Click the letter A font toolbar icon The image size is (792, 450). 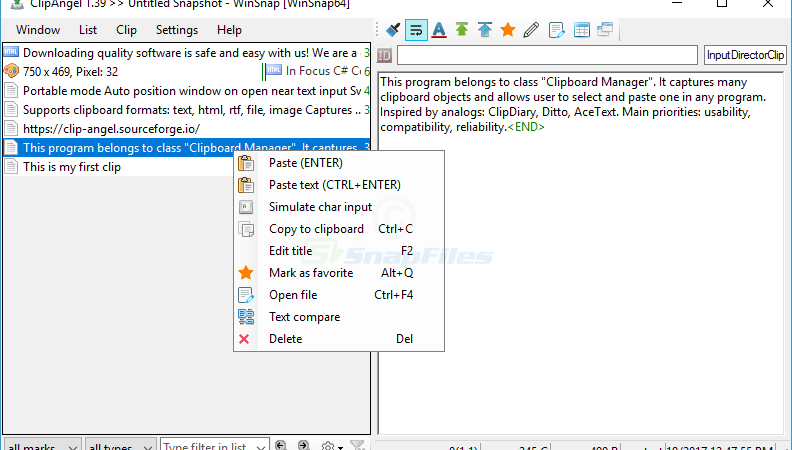pyautogui.click(x=439, y=30)
